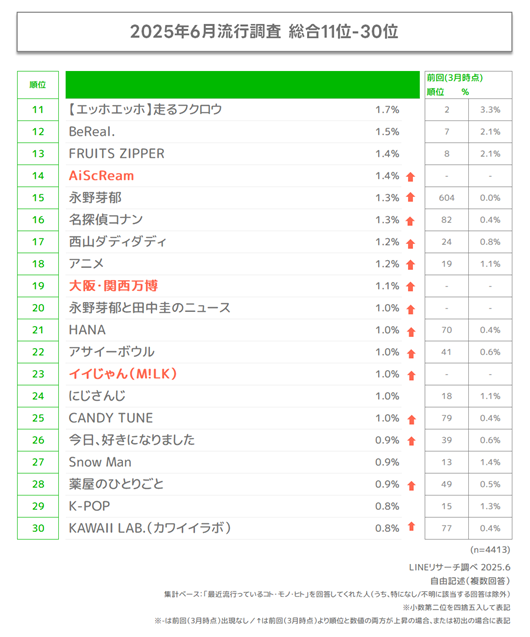The image size is (530, 637).
Task: Click the up arrow for 薬屋のひとりごと
Action: click(x=411, y=486)
